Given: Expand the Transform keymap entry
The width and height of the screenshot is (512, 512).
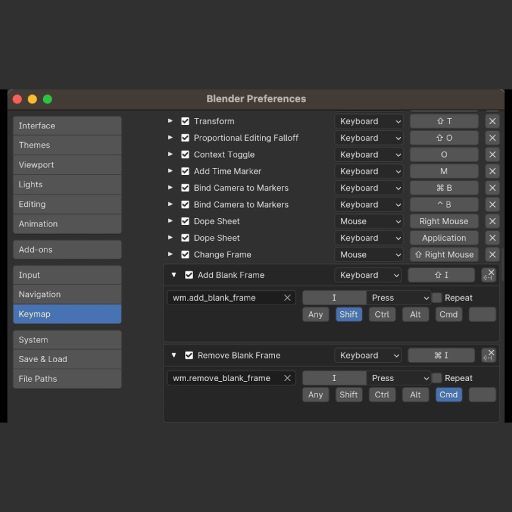Looking at the screenshot, I should (x=170, y=121).
